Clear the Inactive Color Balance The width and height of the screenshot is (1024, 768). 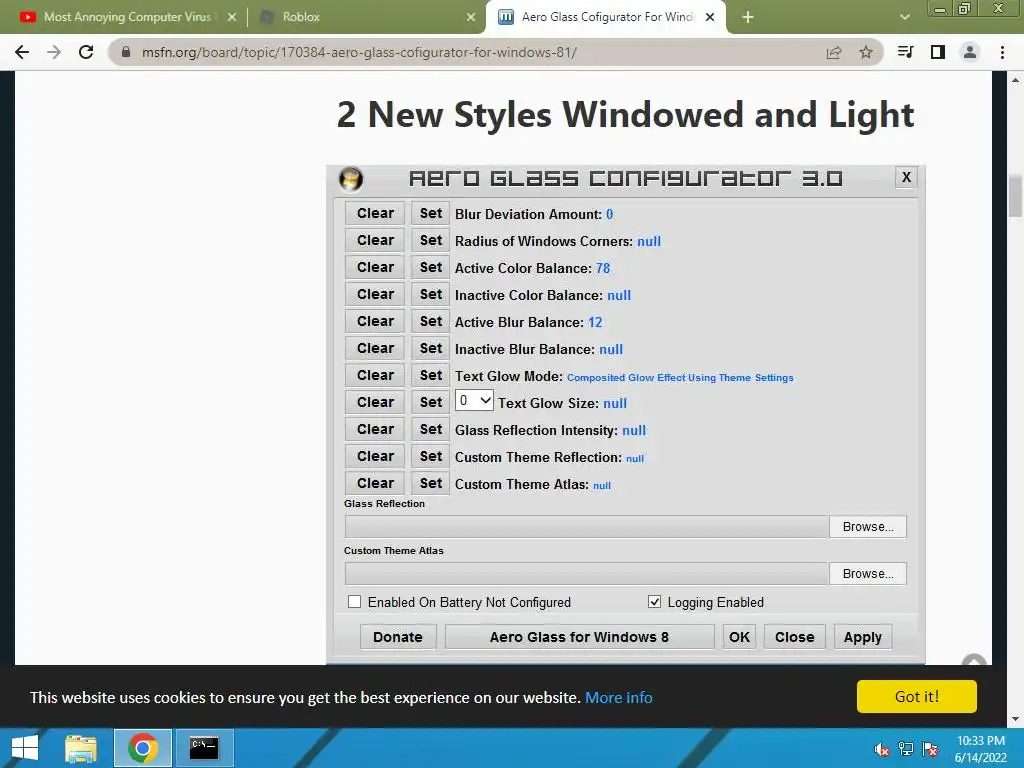(x=375, y=295)
